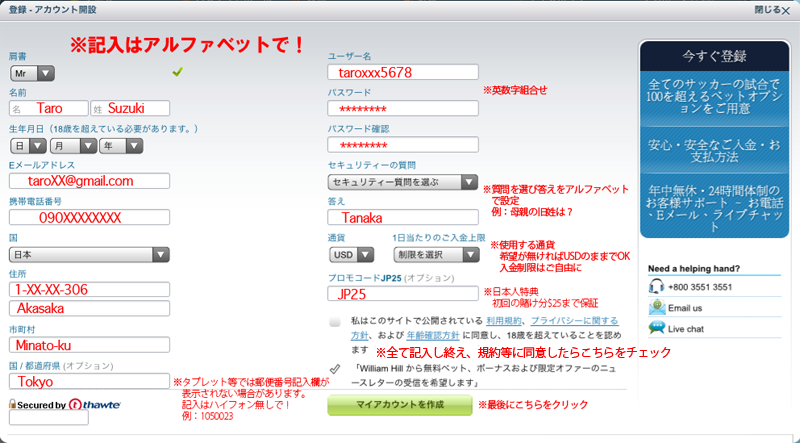
Task: Click the username input field
Action: [402, 72]
